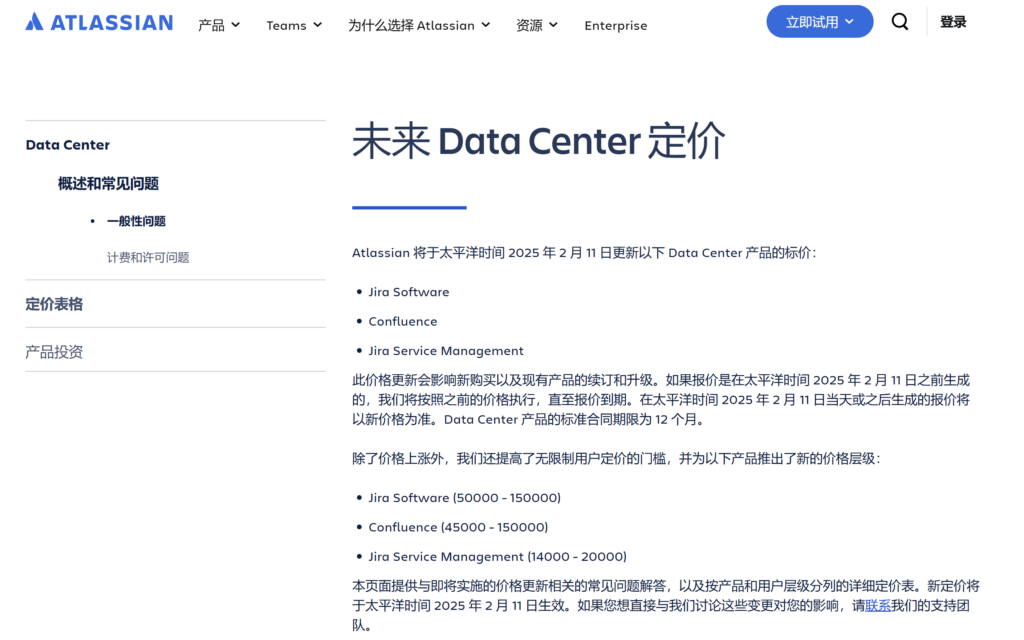The image size is (1024, 640).
Task: Click the Atlassian 'A' logo icon
Action: coord(35,21)
